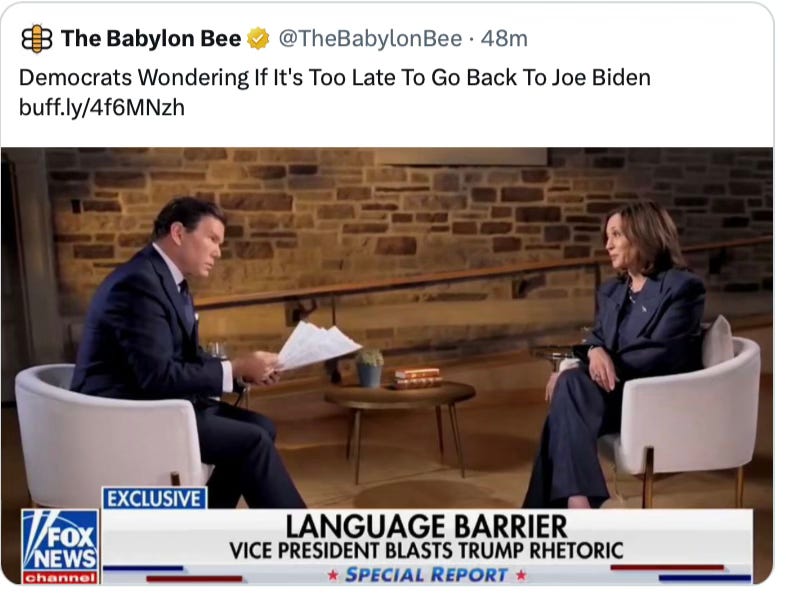Click The Babylon Bee logo avatar
Screen dimensions: 786x598
[x=37, y=39]
